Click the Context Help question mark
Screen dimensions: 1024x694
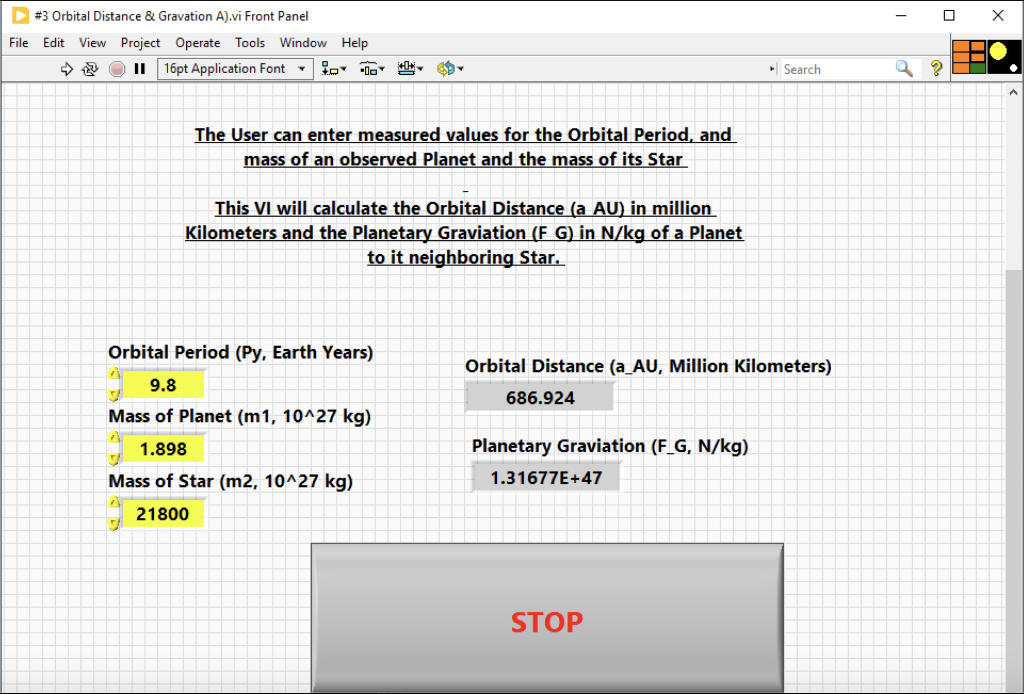tap(936, 69)
